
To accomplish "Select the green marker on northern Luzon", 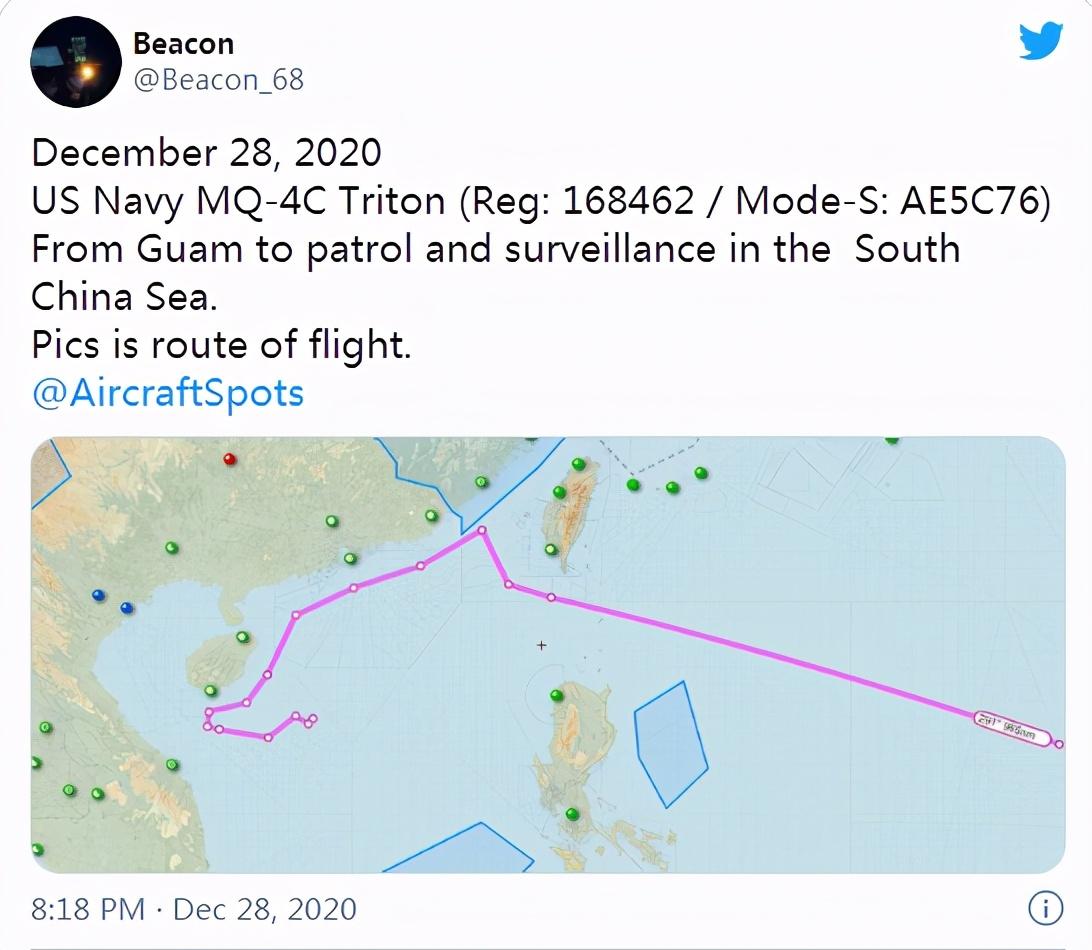I will point(556,695).
